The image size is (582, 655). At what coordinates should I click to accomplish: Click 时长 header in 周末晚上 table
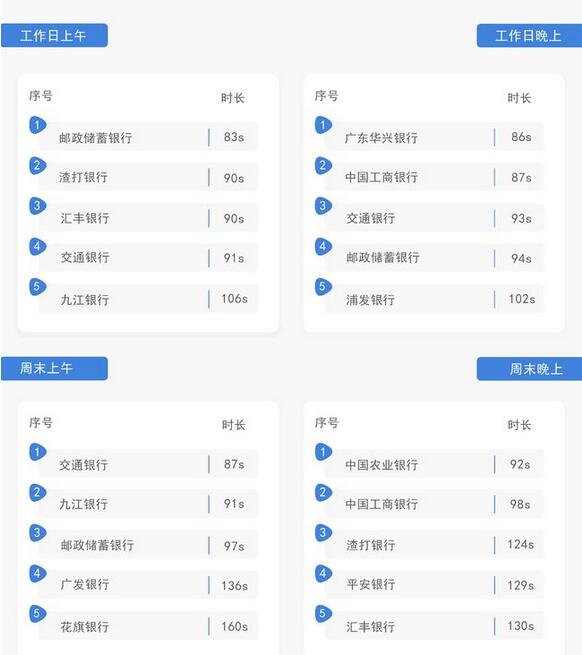pos(519,425)
